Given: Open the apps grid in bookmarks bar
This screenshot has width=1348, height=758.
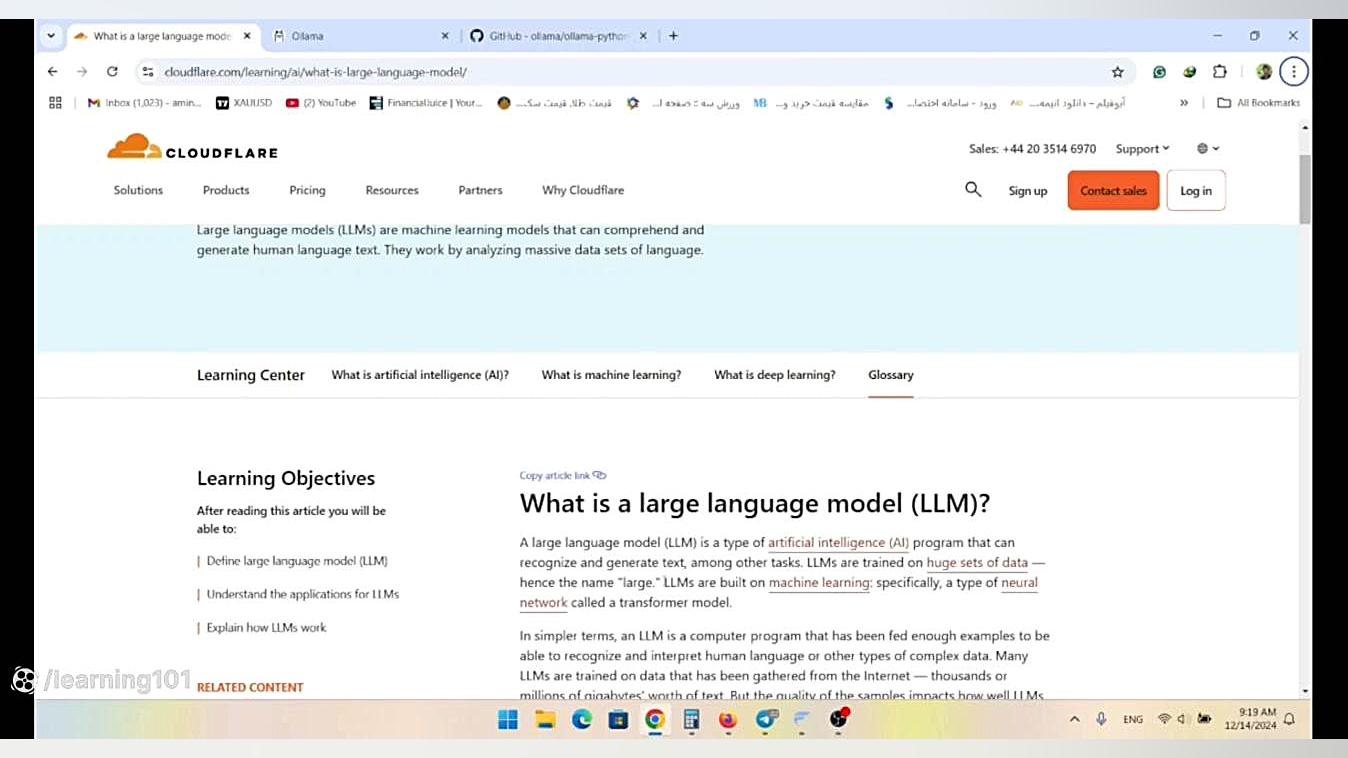Looking at the screenshot, I should click(55, 102).
